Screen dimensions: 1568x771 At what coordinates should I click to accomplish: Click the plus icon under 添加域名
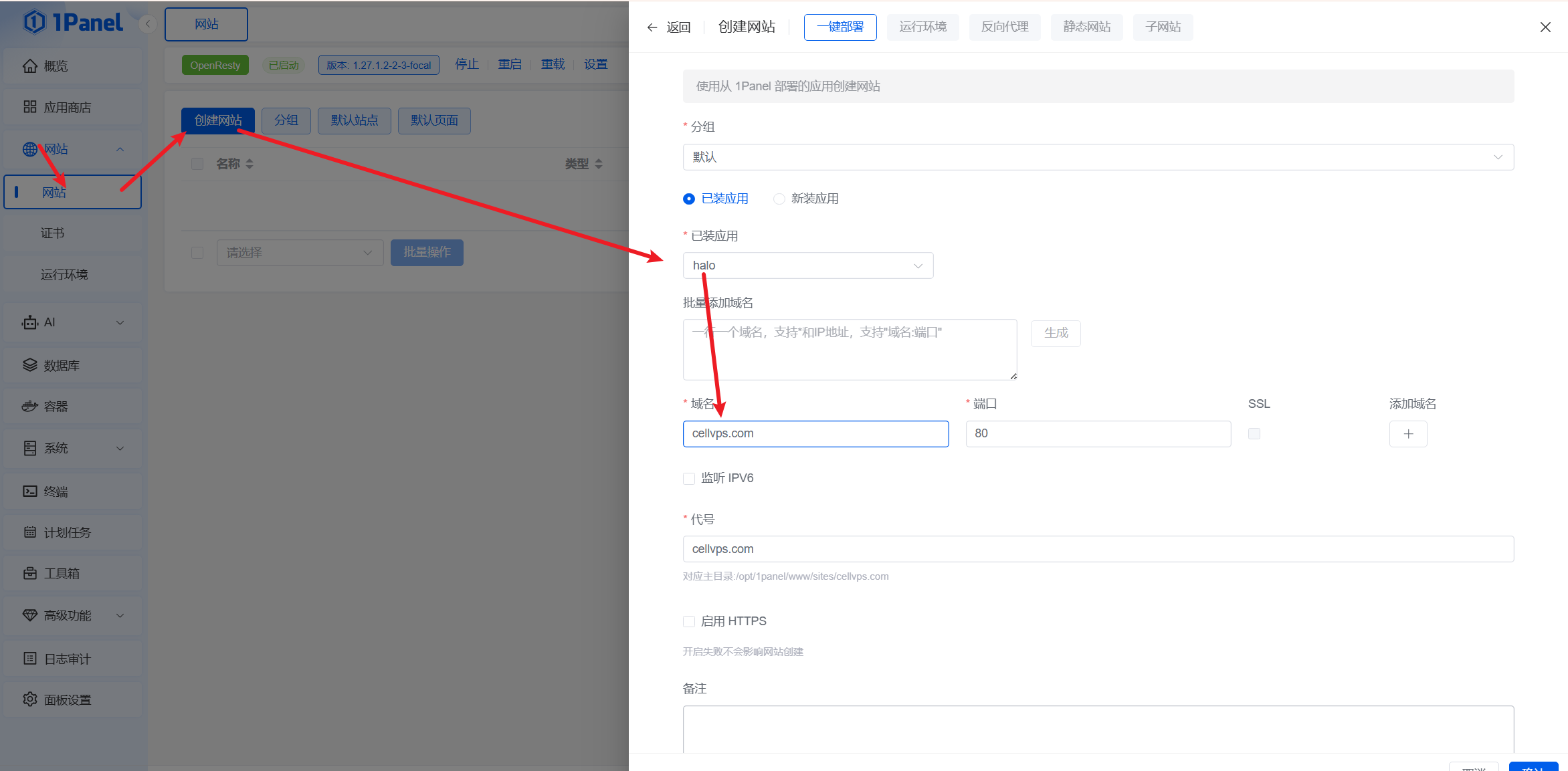coord(1407,434)
